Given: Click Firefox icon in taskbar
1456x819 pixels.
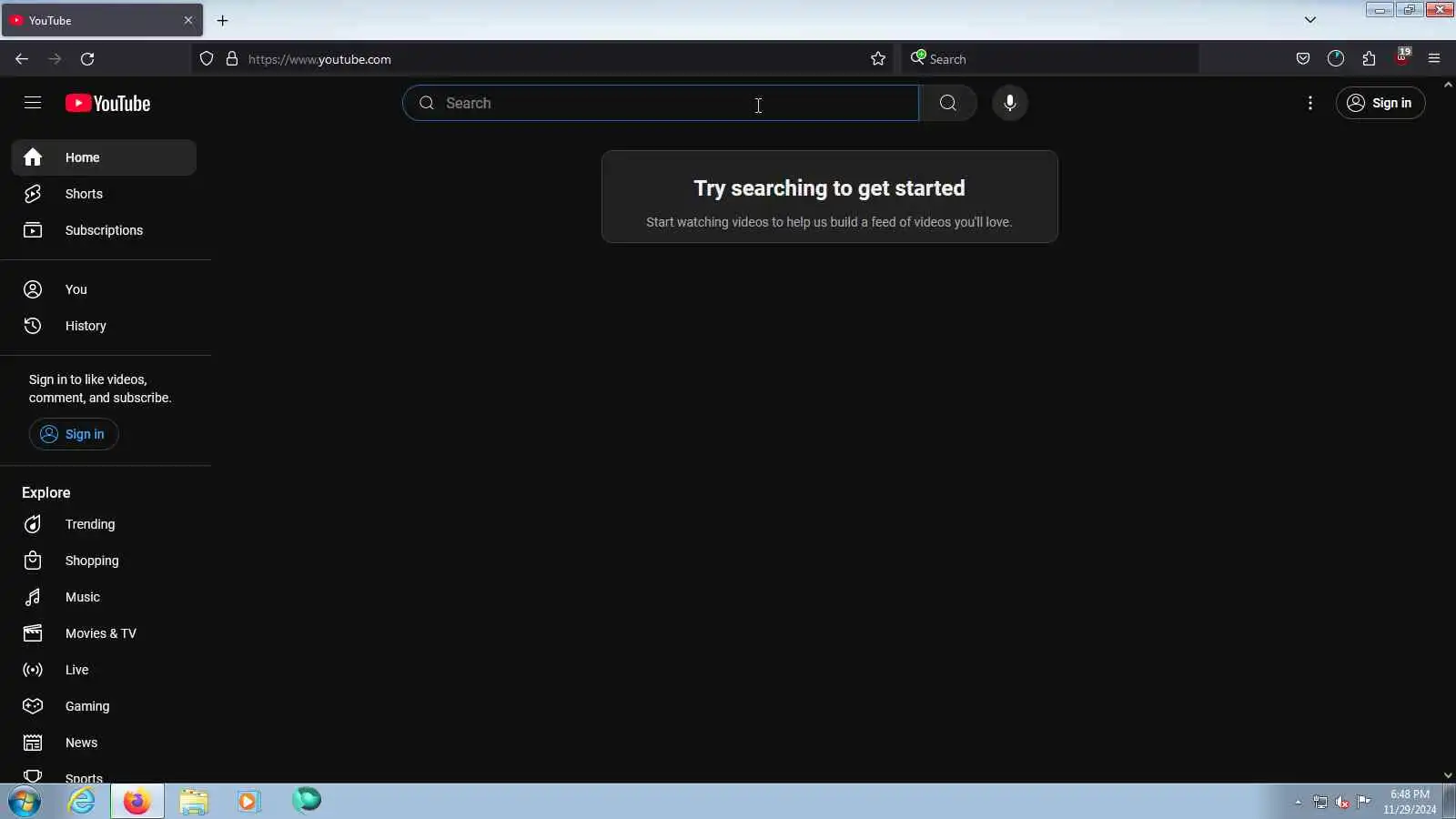Looking at the screenshot, I should coord(137,802).
